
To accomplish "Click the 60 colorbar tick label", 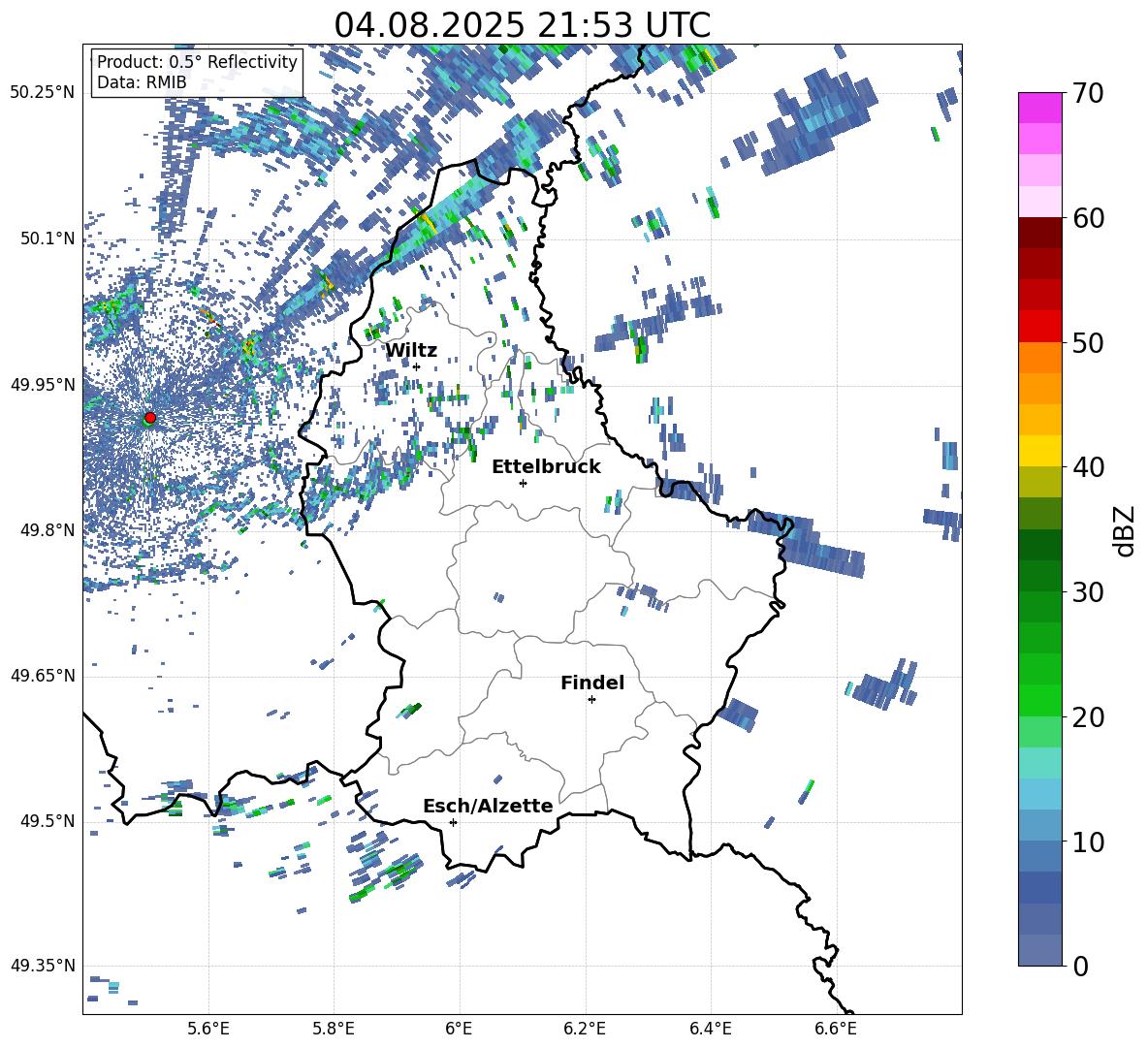I will click(1087, 218).
